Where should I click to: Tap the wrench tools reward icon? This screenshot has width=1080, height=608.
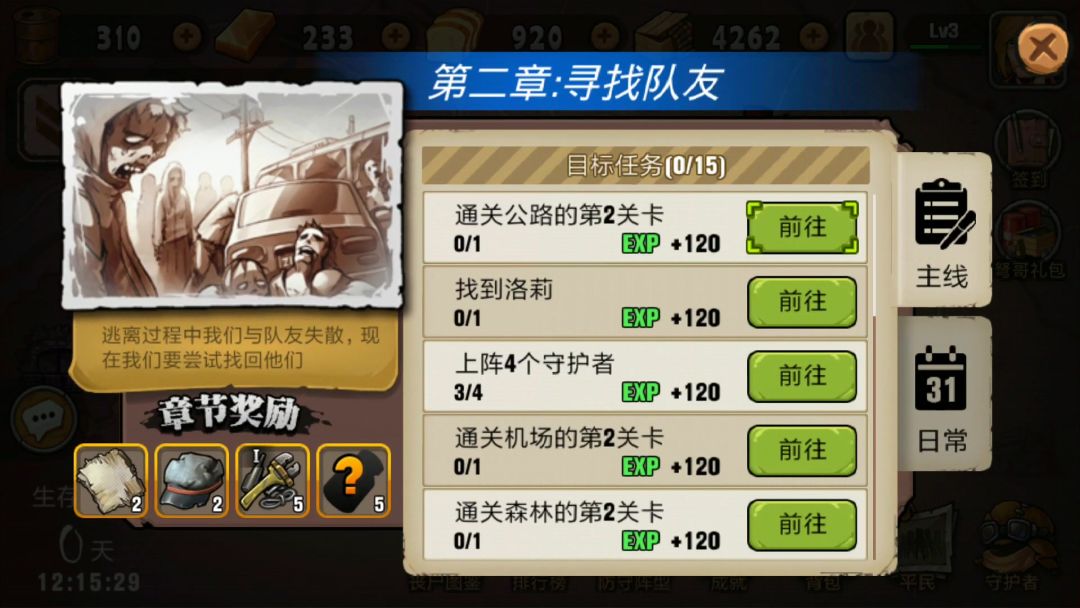tap(273, 481)
